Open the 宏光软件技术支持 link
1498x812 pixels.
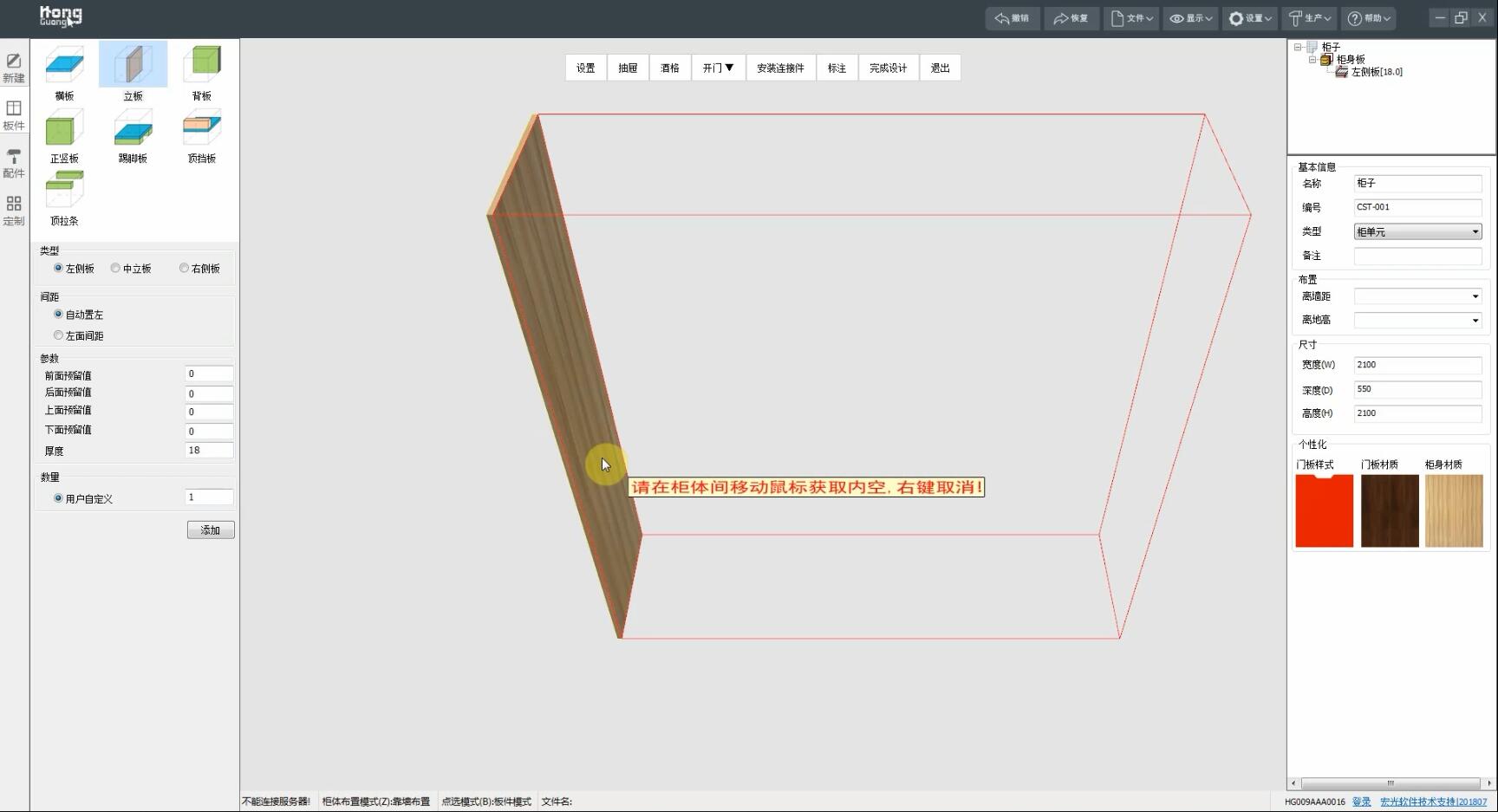point(1434,802)
